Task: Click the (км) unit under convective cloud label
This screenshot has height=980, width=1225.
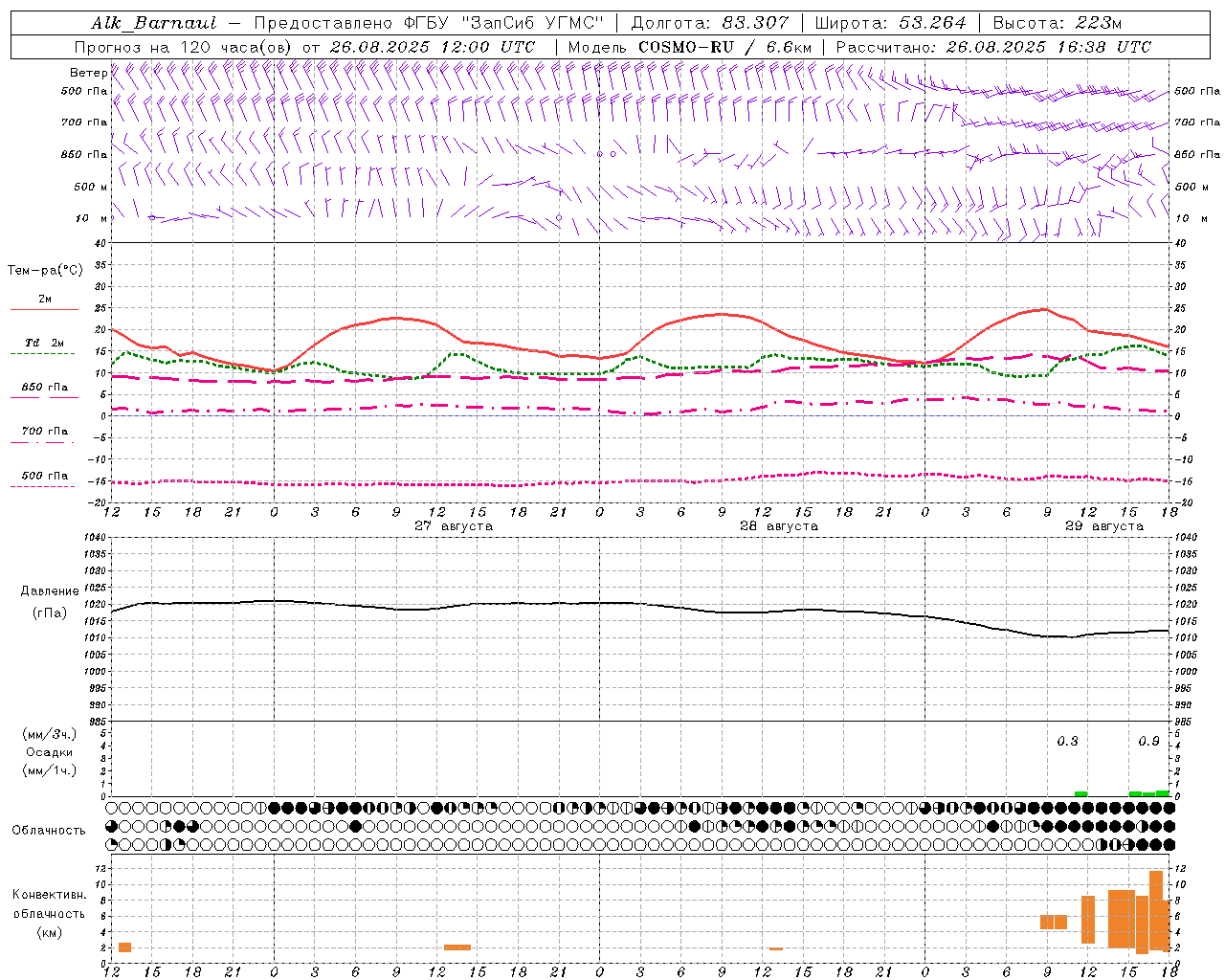Action: [x=49, y=932]
